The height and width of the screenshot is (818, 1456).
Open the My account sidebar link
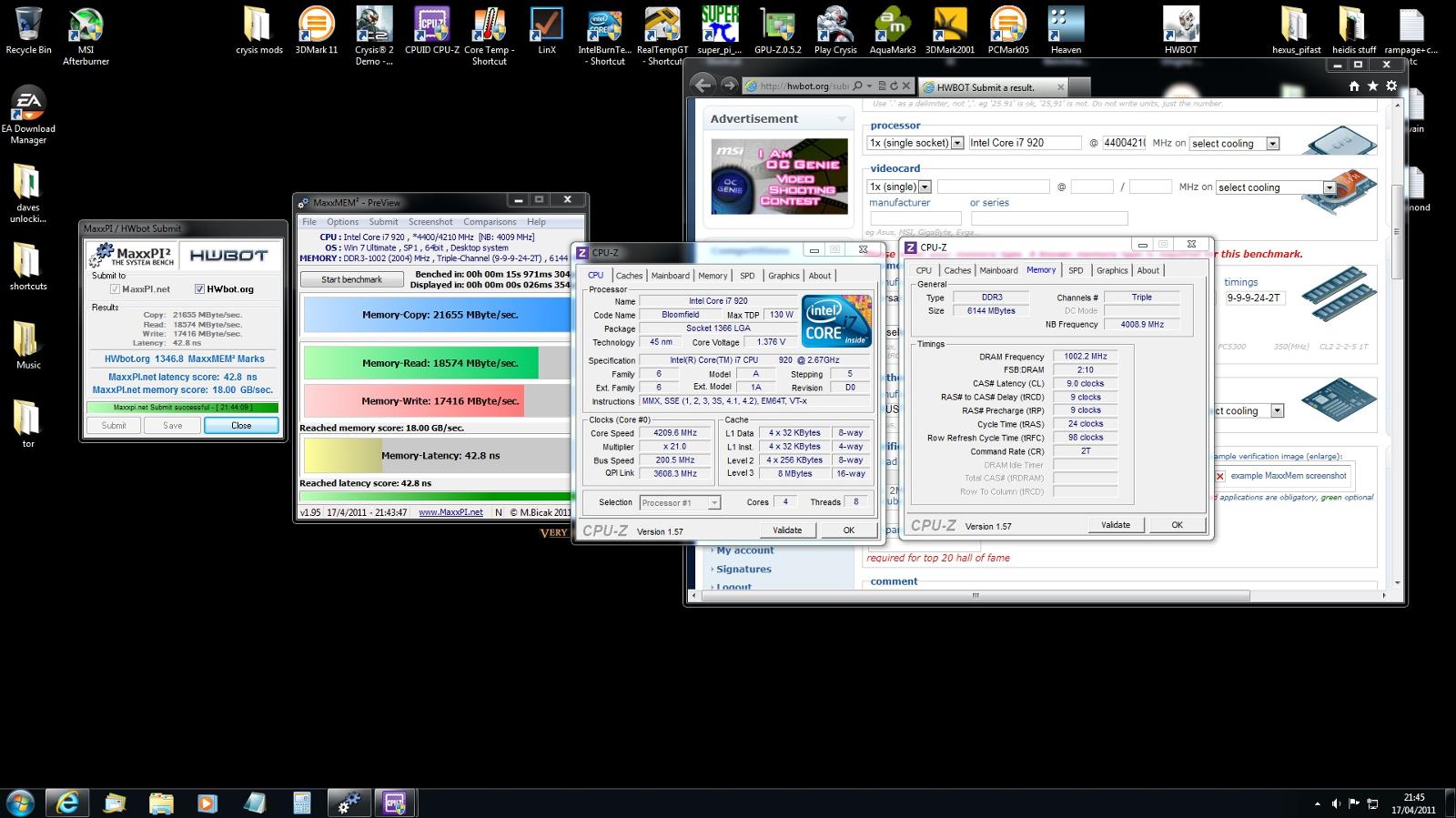click(x=744, y=550)
